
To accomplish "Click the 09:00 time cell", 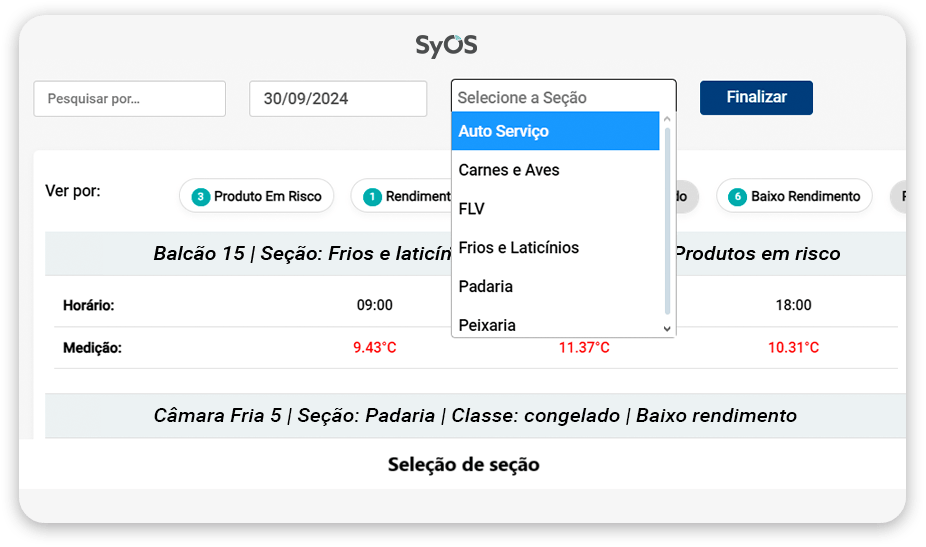I will (374, 305).
